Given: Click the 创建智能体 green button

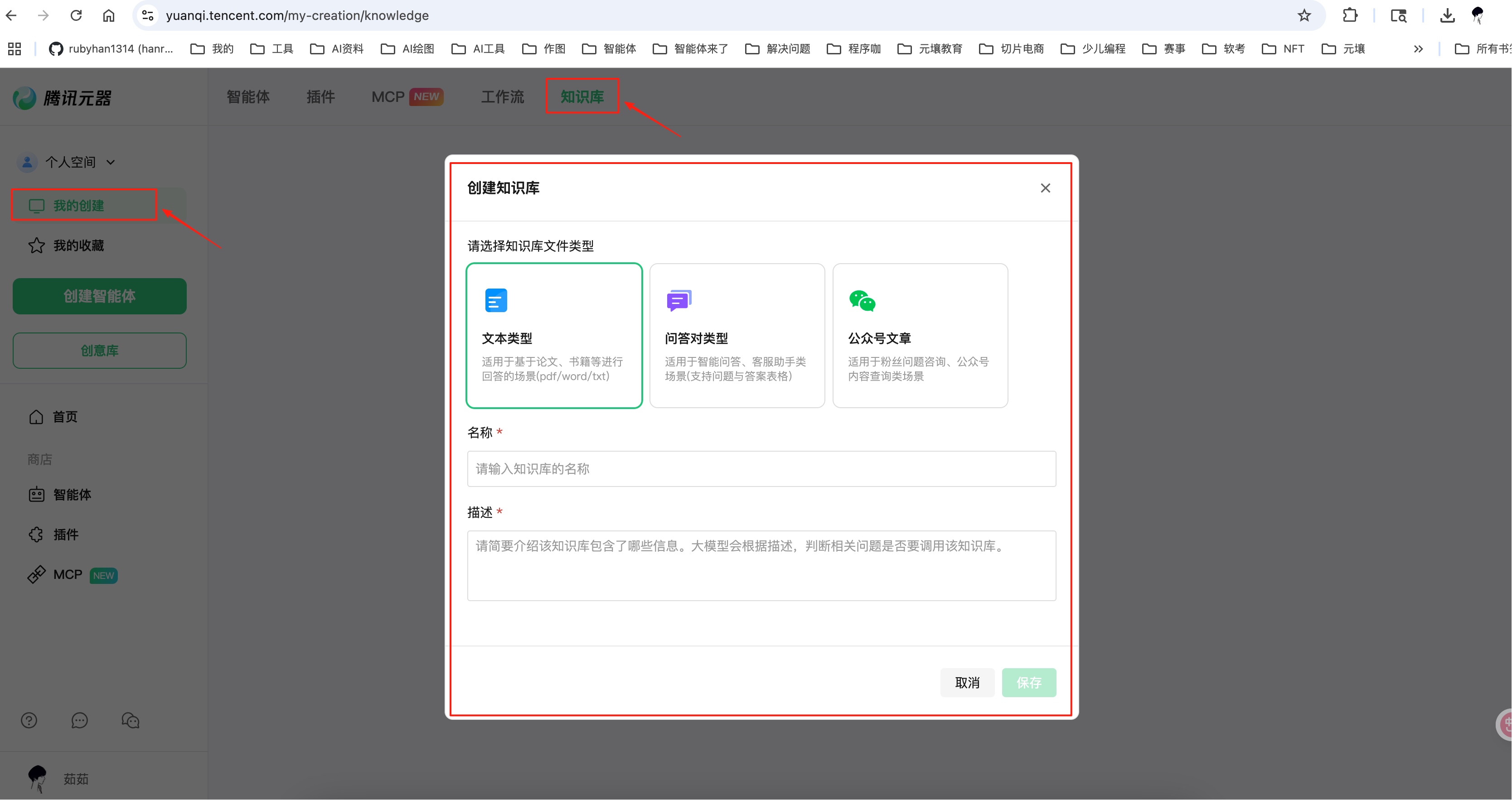Looking at the screenshot, I should [99, 296].
